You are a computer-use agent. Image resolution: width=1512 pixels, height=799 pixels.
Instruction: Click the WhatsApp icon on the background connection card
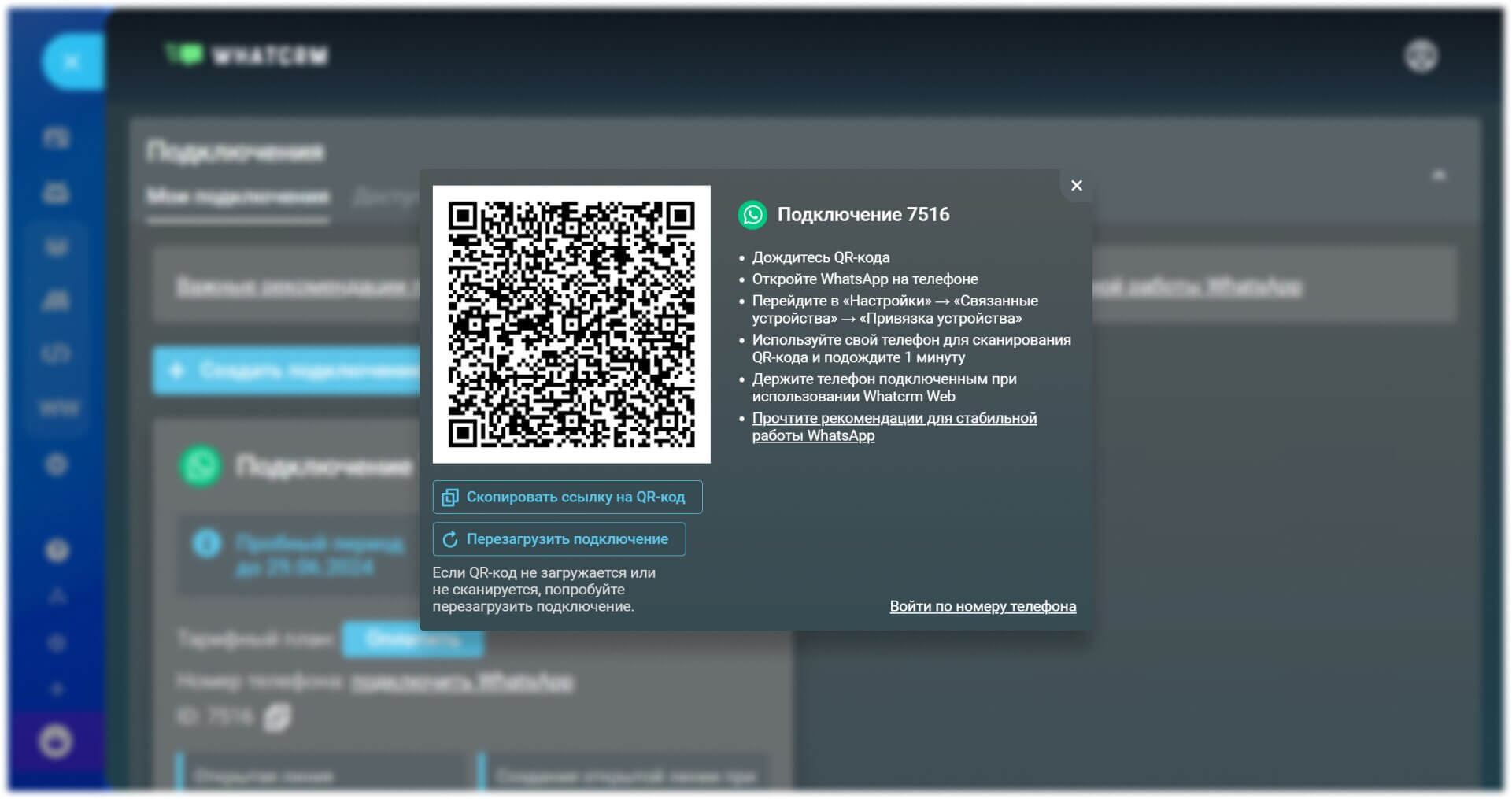201,466
